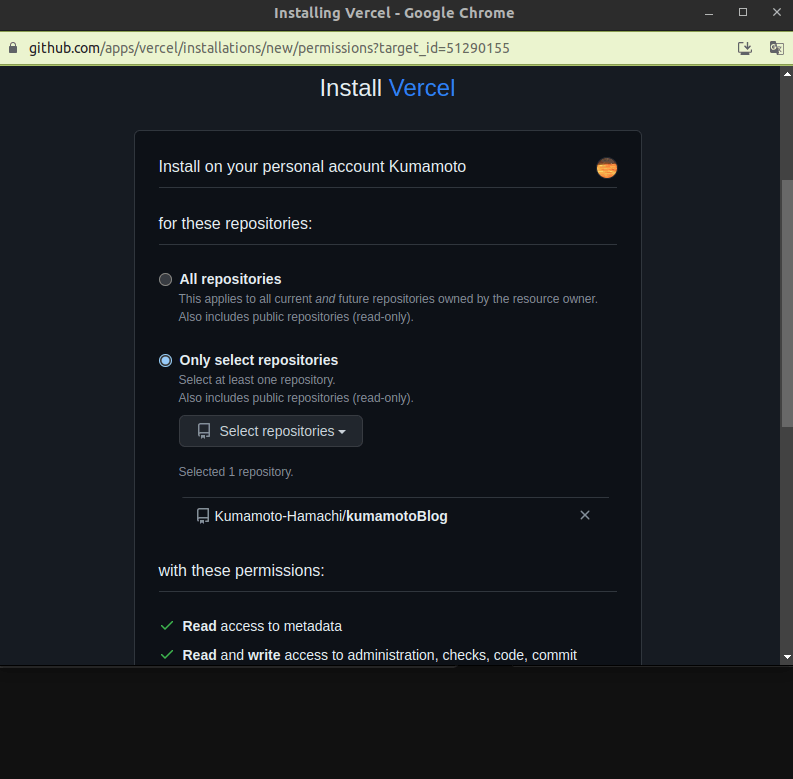The image size is (793, 779).
Task: Click the 'for these repositories:' heading
Action: (235, 224)
